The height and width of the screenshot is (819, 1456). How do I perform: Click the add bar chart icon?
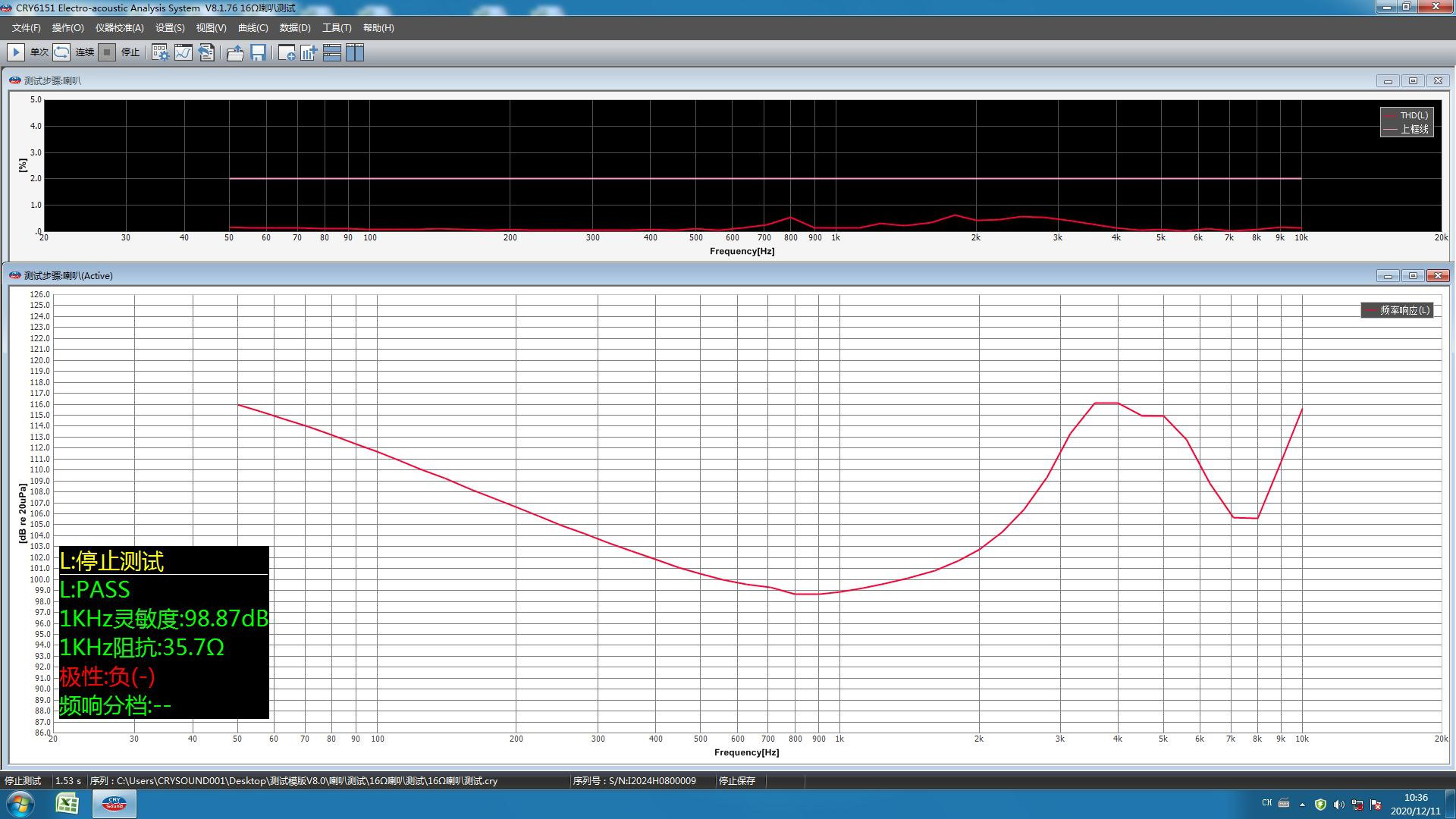click(309, 52)
